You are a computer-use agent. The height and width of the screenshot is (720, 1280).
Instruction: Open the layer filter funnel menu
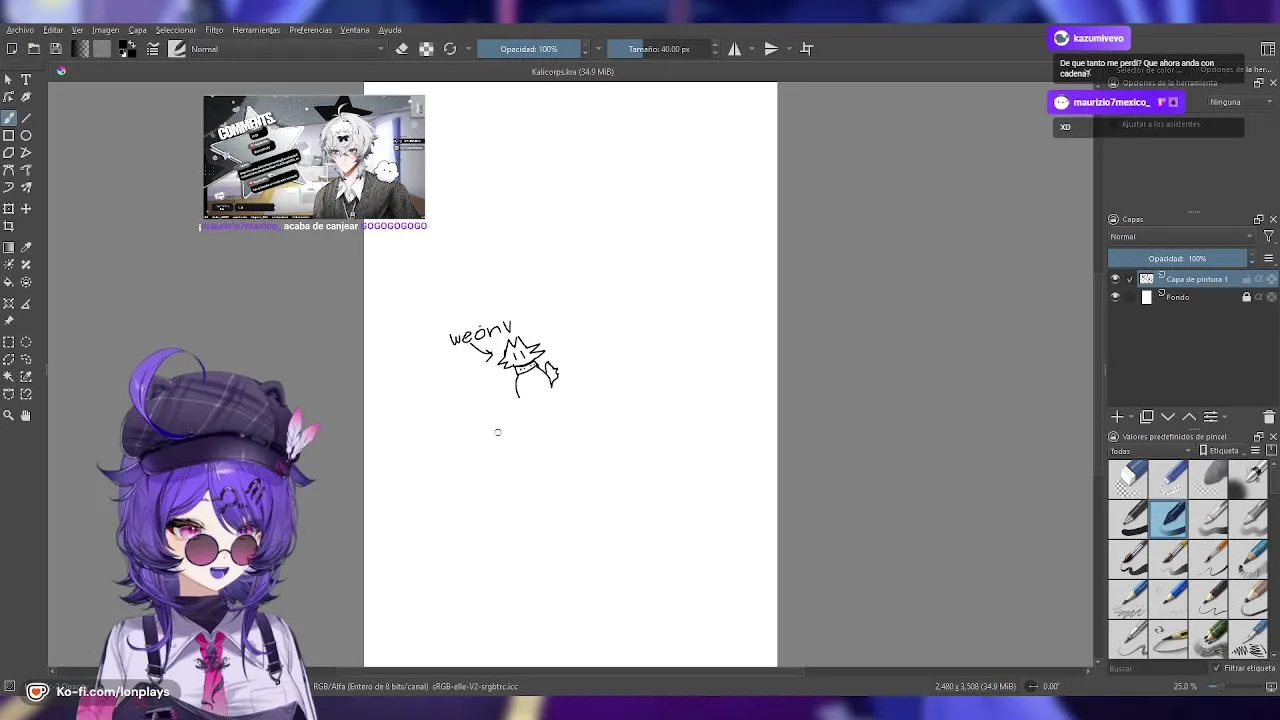1268,237
